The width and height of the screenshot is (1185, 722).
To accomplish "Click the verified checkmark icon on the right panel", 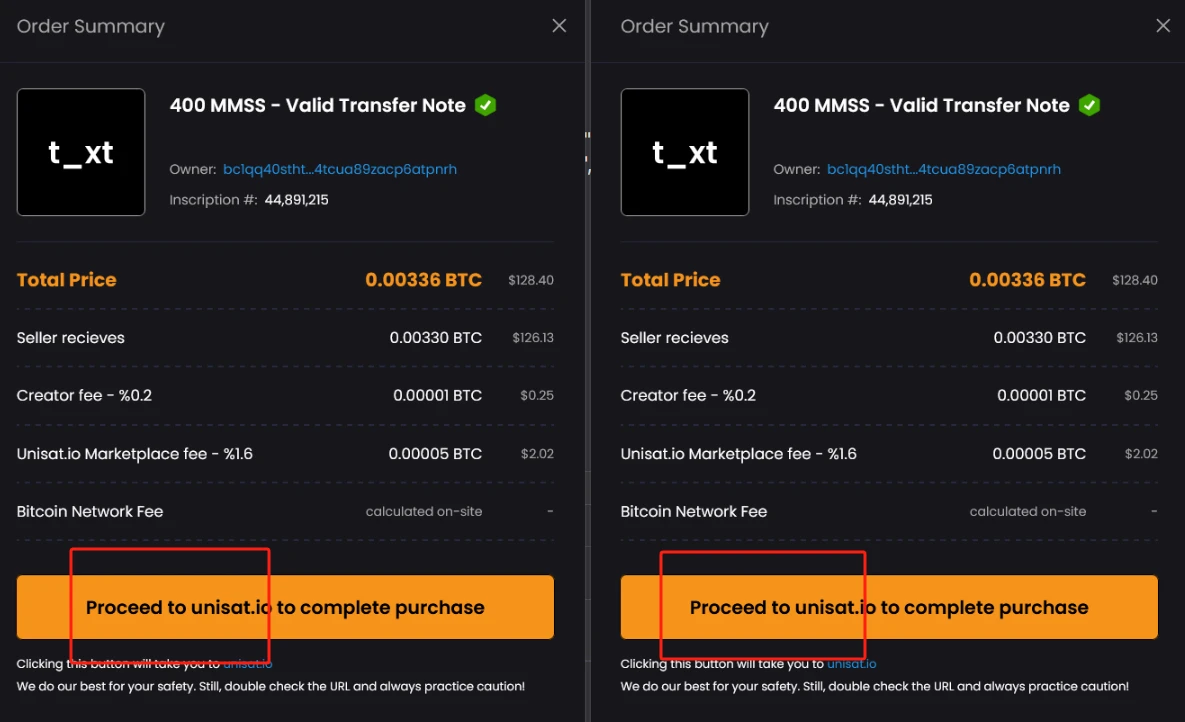I will click(1089, 104).
